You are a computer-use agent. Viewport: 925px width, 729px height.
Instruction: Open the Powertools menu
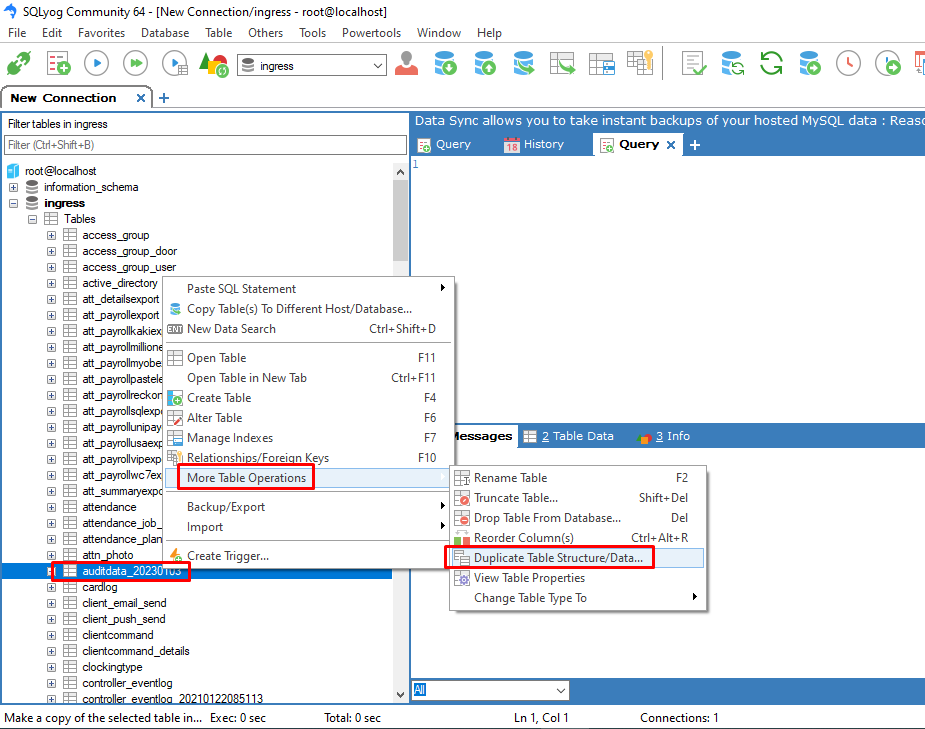click(x=371, y=33)
